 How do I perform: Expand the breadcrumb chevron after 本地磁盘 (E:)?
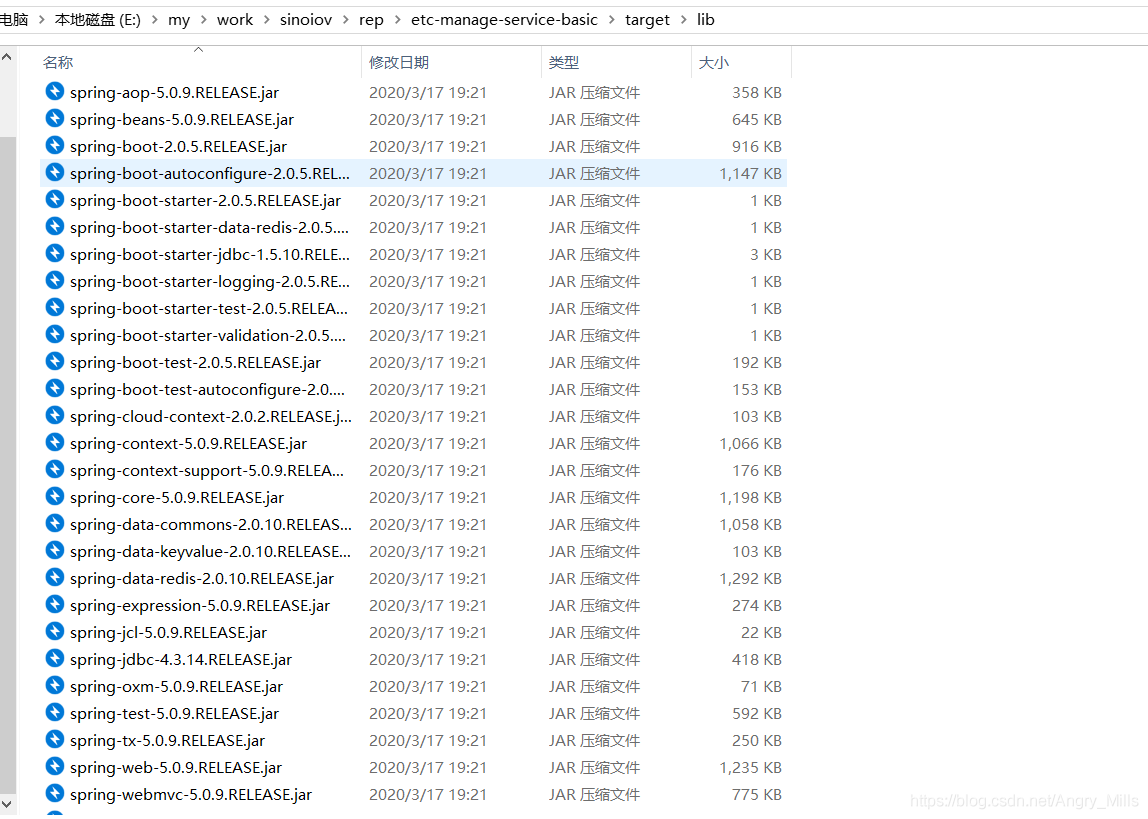(154, 20)
